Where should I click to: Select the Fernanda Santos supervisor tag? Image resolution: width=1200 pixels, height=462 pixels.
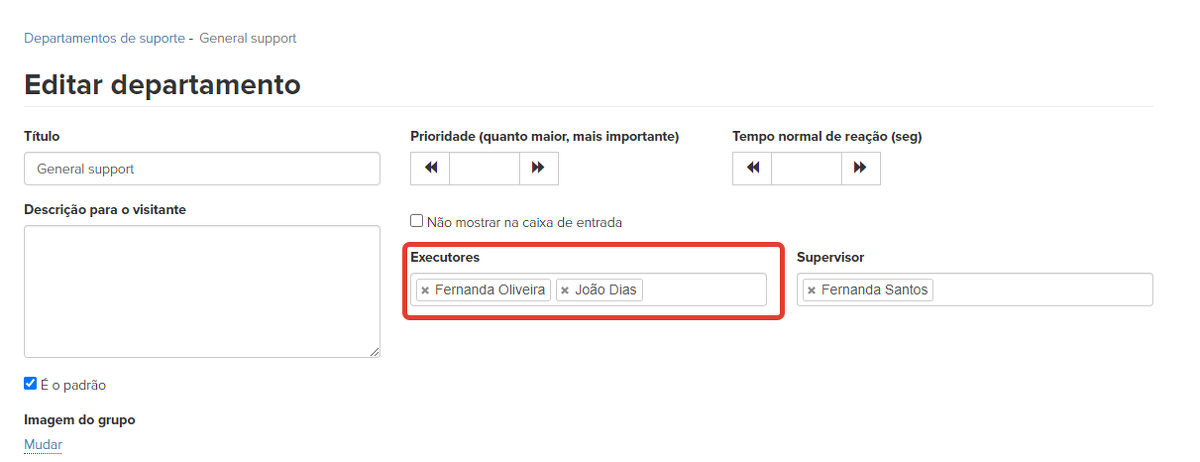coord(874,290)
